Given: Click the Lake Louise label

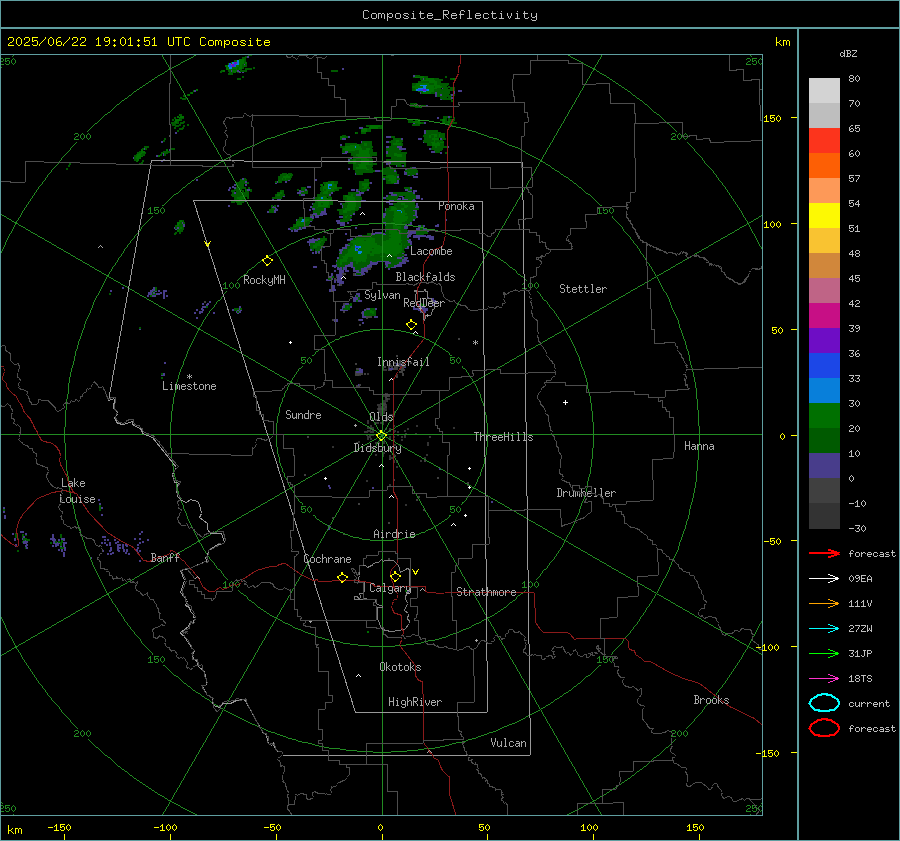Looking at the screenshot, I should click(x=77, y=491).
